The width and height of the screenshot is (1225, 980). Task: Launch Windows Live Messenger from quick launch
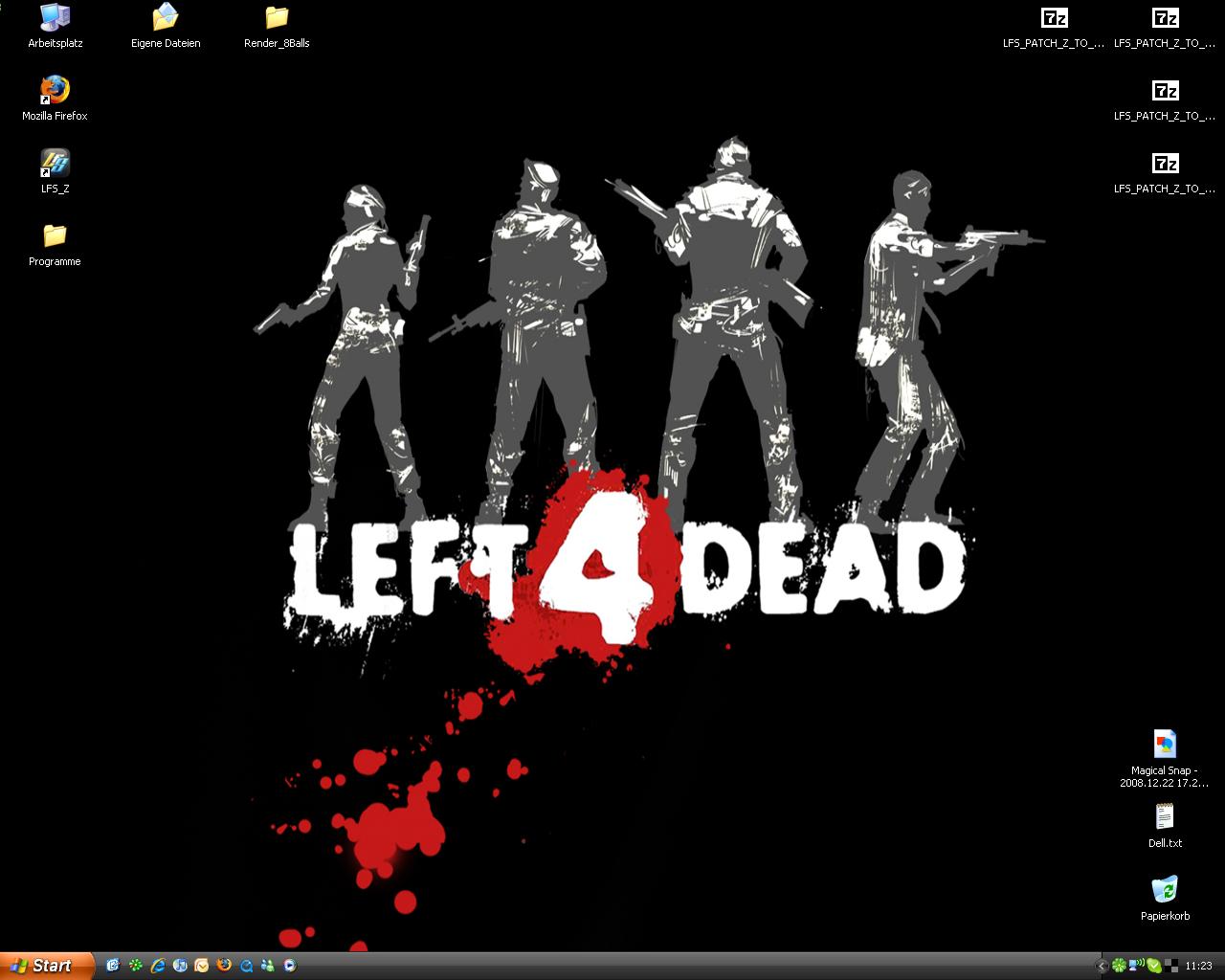click(268, 966)
